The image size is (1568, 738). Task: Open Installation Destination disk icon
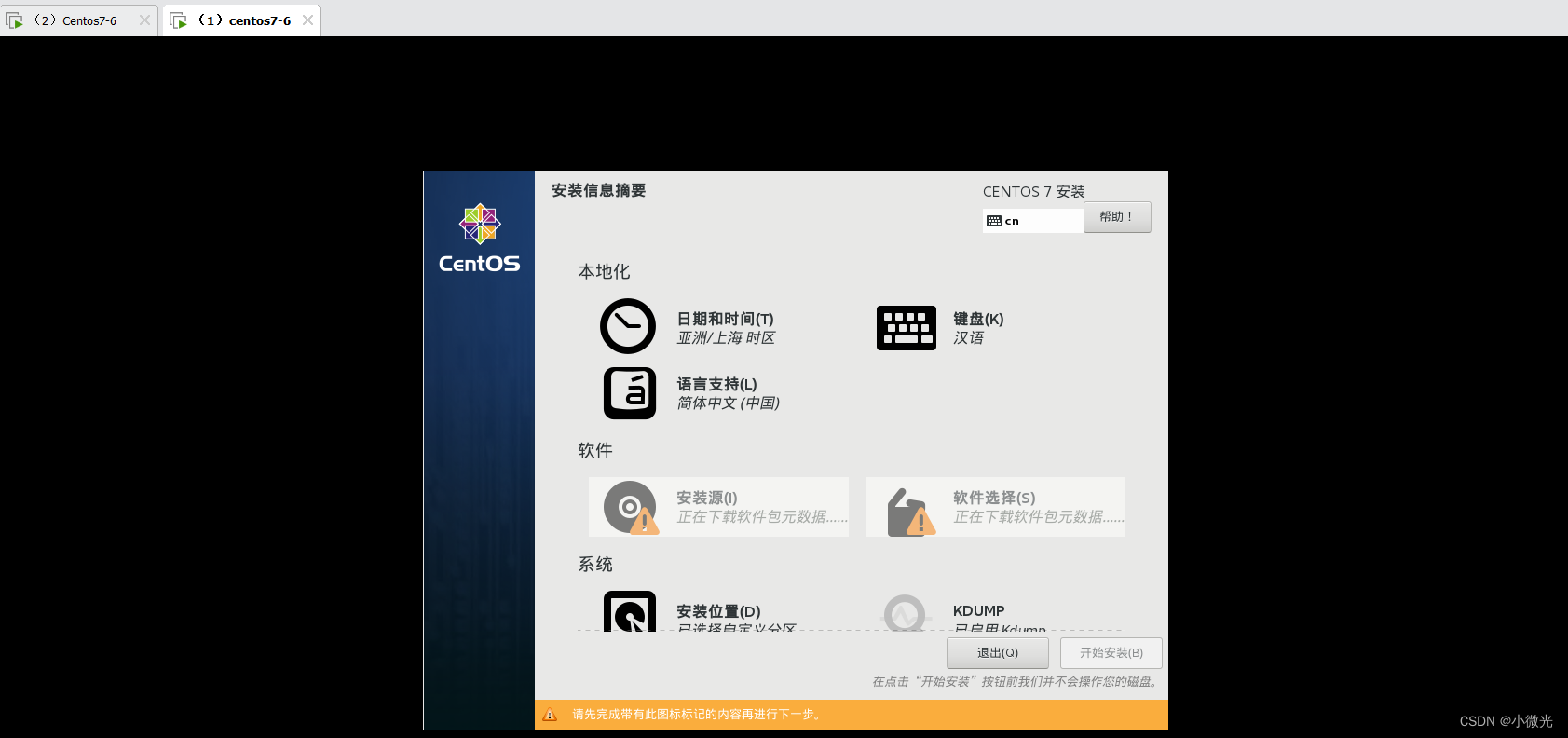pos(630,611)
